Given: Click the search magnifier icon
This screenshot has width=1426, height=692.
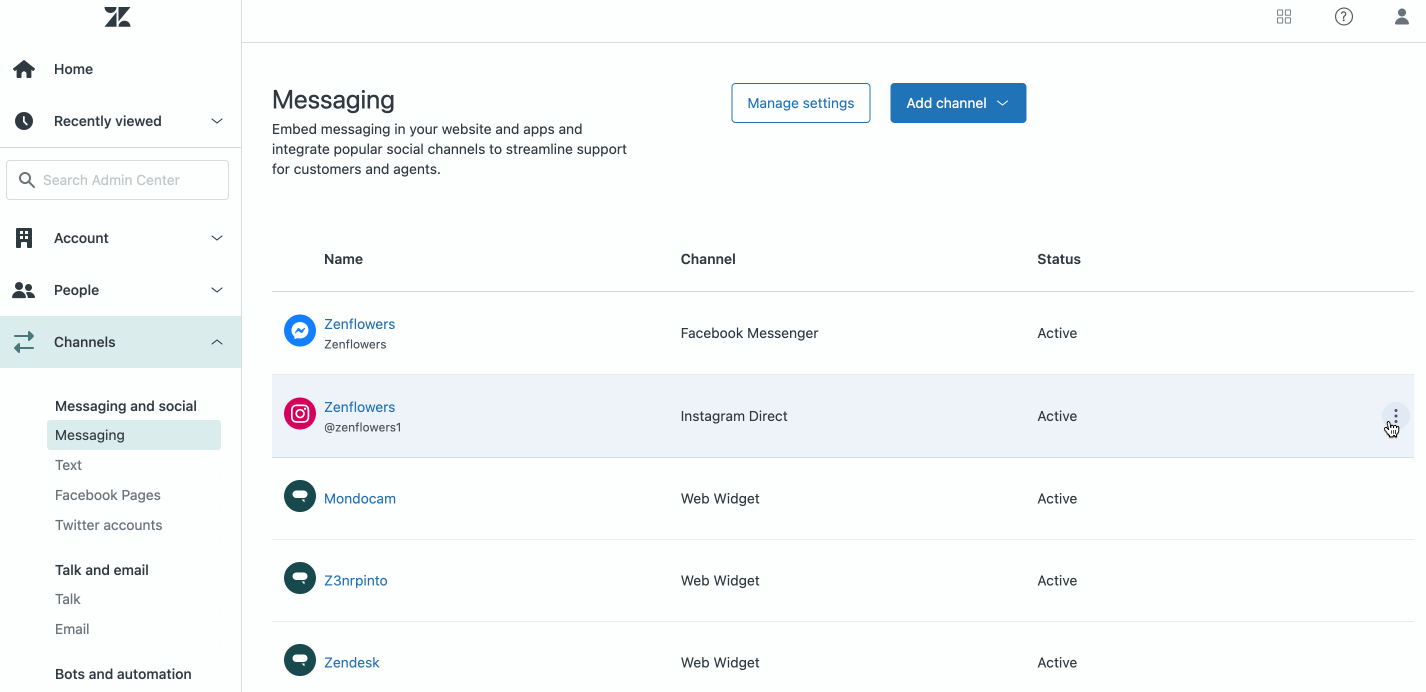Looking at the screenshot, I should click(27, 180).
